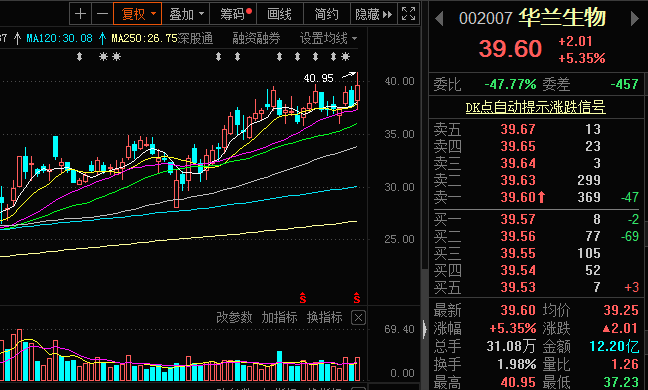Click the last red S marker
Image resolution: width=648 pixels, height=390 pixels.
(x=357, y=298)
